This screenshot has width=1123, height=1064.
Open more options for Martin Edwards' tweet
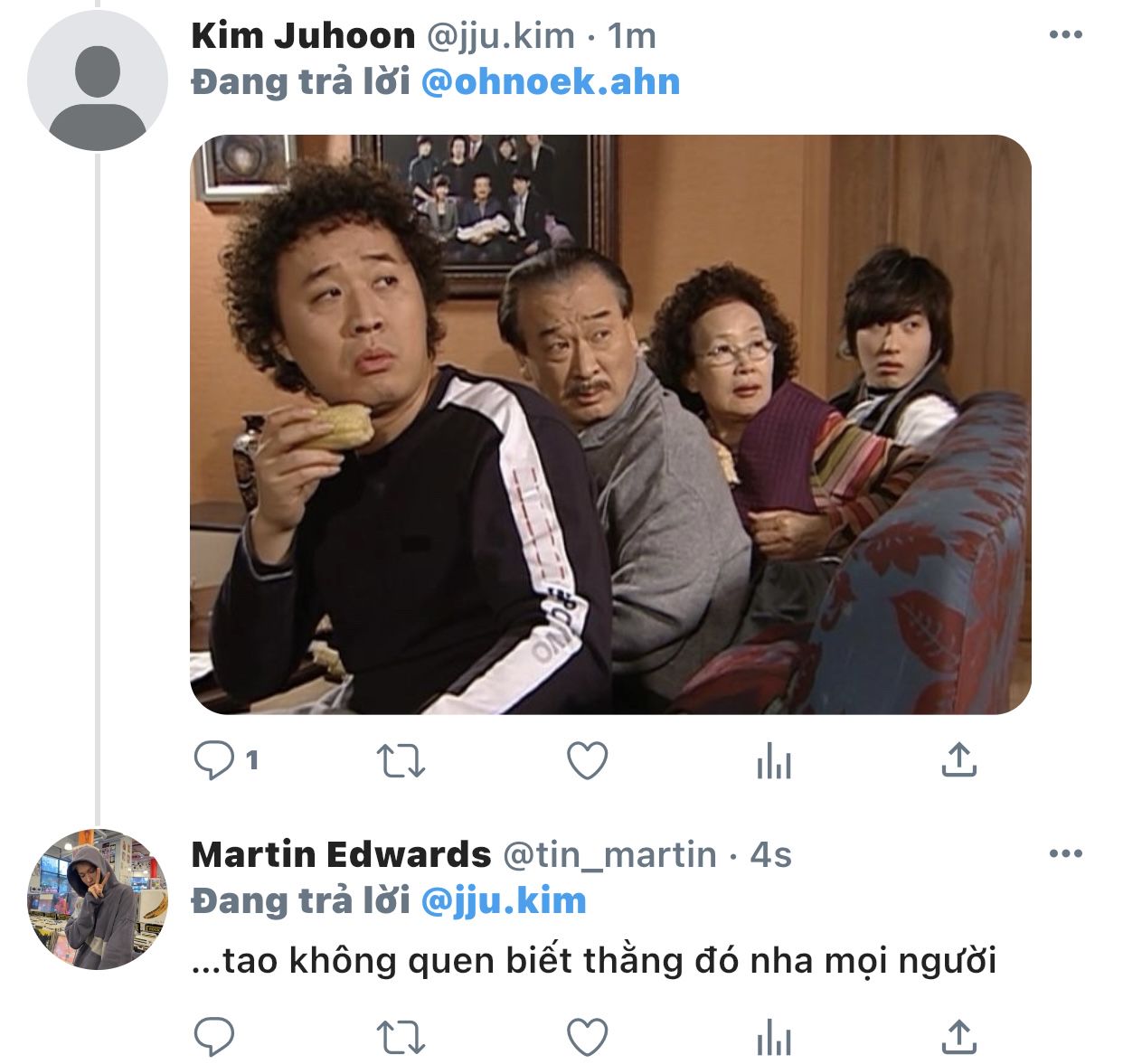coord(1065,854)
